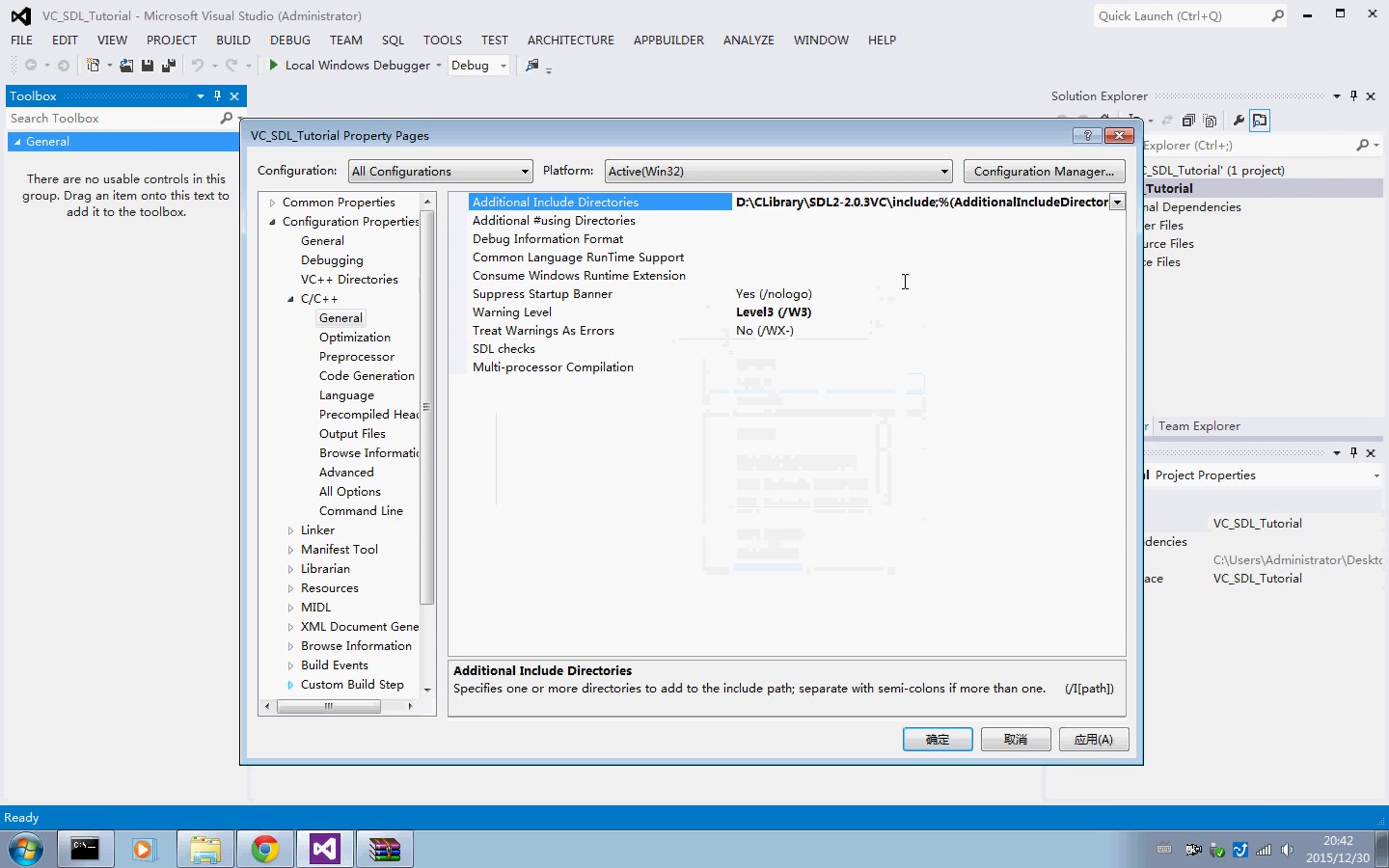The image size is (1389, 868).
Task: Click the Quick Launch search icon
Action: [x=1278, y=15]
